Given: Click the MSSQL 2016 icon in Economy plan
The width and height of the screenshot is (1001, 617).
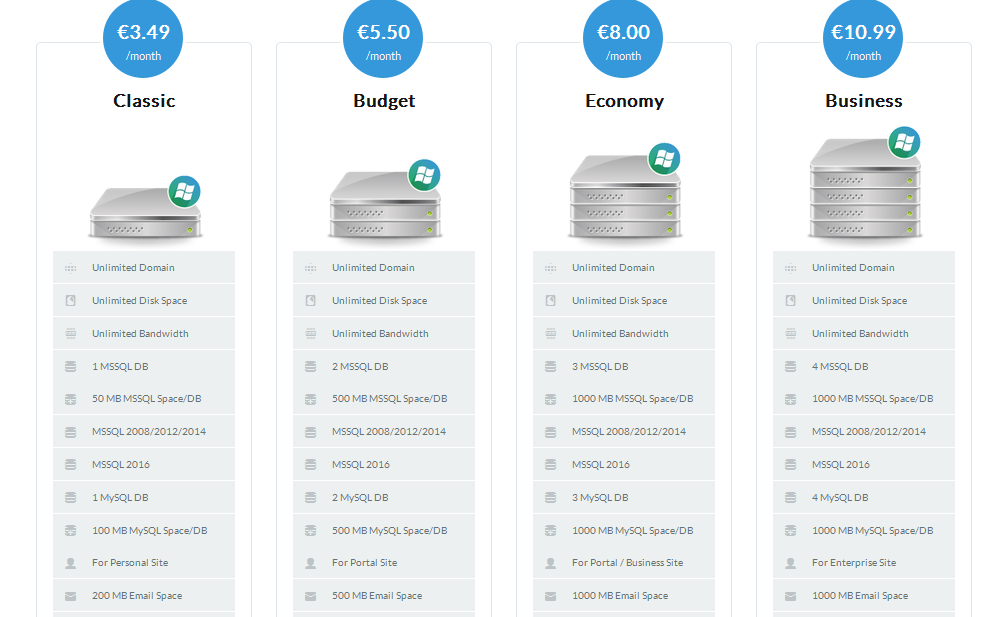Looking at the screenshot, I should point(550,465).
